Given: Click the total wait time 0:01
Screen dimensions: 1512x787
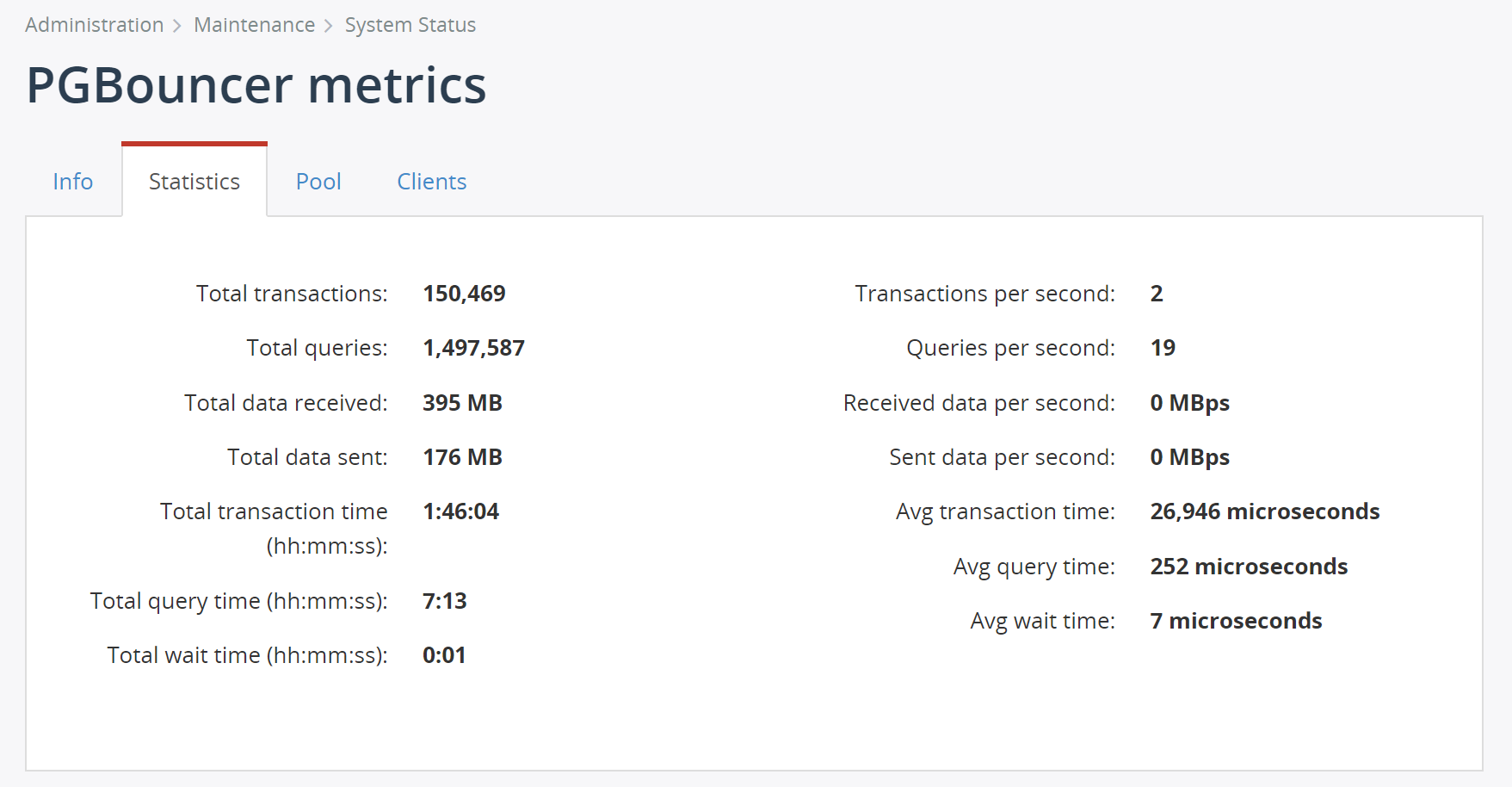Looking at the screenshot, I should tap(445, 655).
